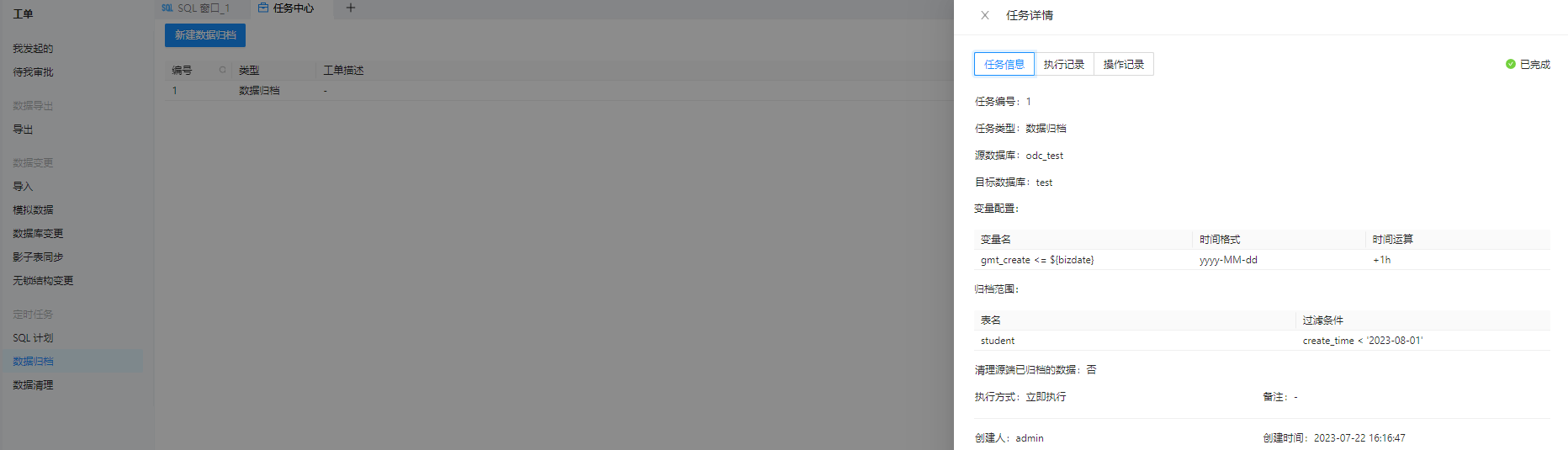Open the SQL 窗口_1 tab
This screenshot has height=450, width=1568.
pos(203,8)
